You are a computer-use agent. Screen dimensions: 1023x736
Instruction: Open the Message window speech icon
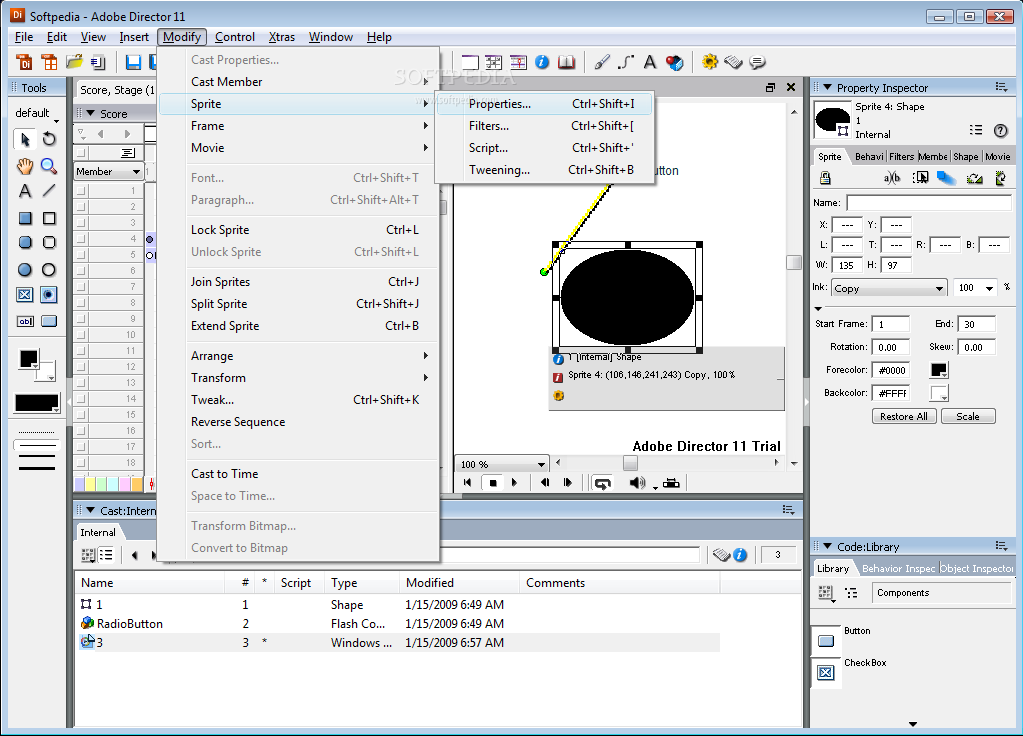[x=757, y=62]
